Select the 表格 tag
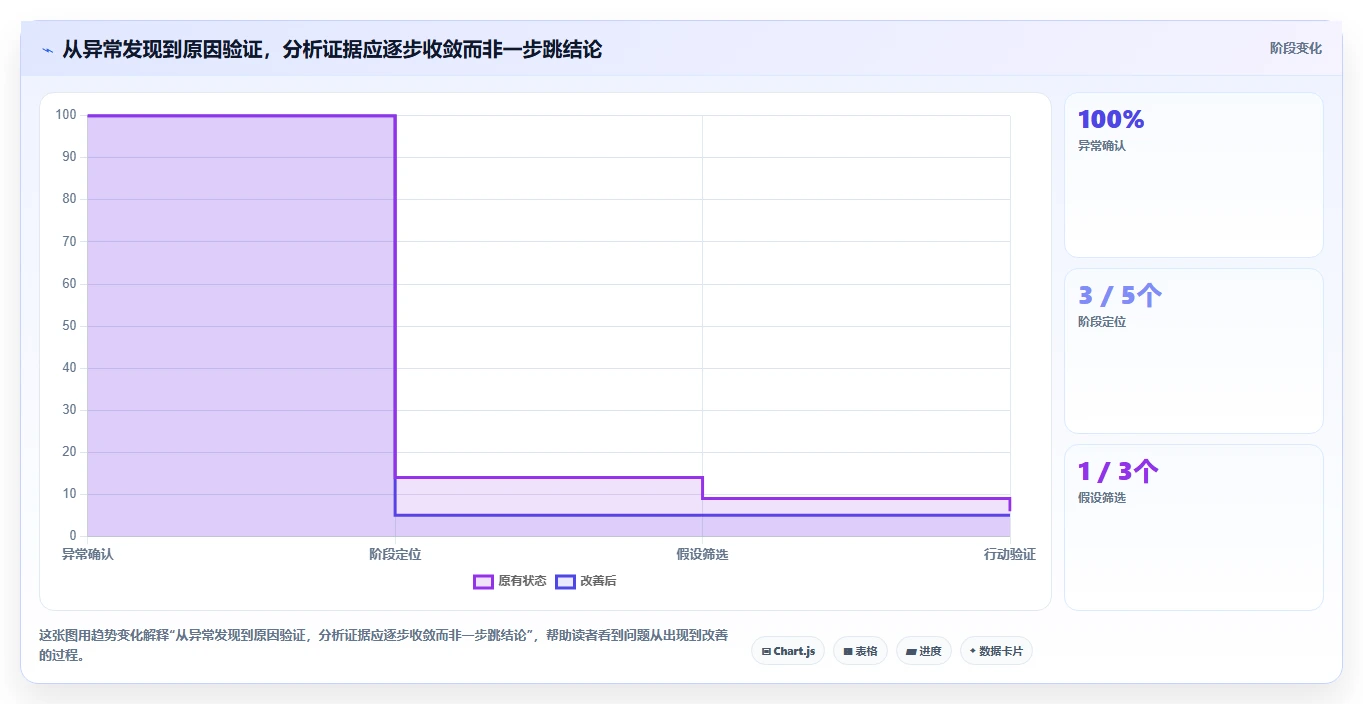This screenshot has height=704, width=1363. (860, 651)
